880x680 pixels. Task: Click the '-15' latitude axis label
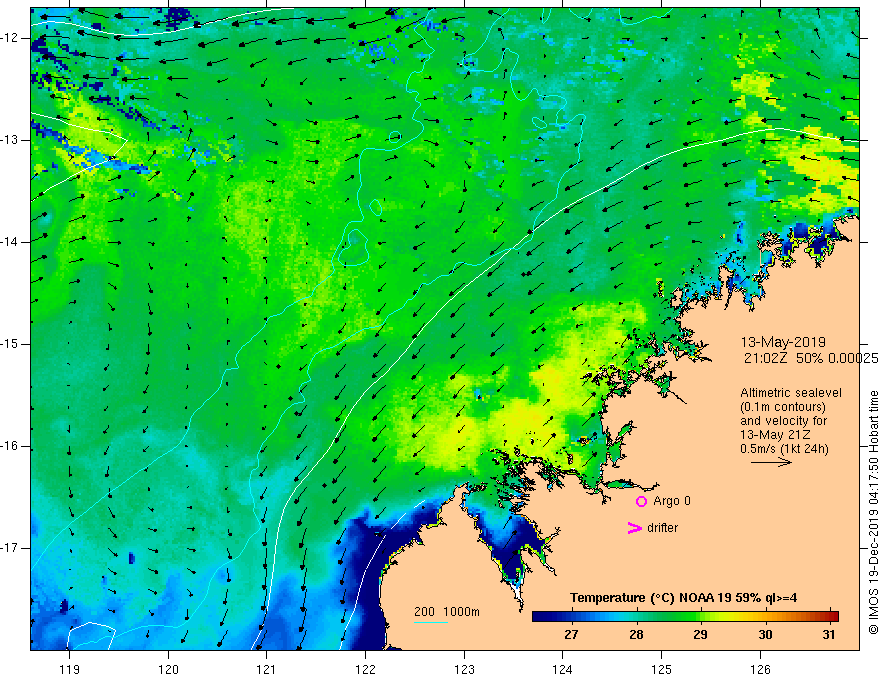point(10,344)
